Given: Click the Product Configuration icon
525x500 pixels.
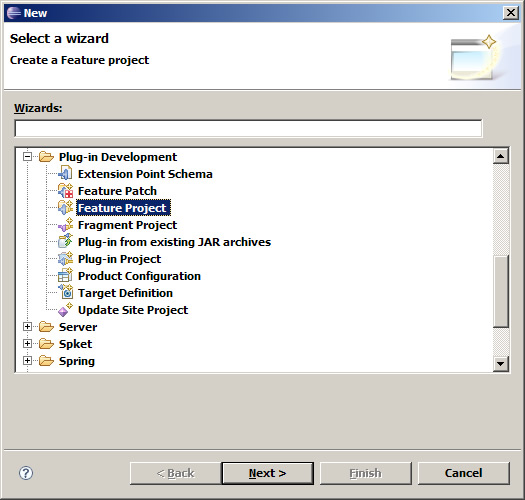Looking at the screenshot, I should pos(65,276).
